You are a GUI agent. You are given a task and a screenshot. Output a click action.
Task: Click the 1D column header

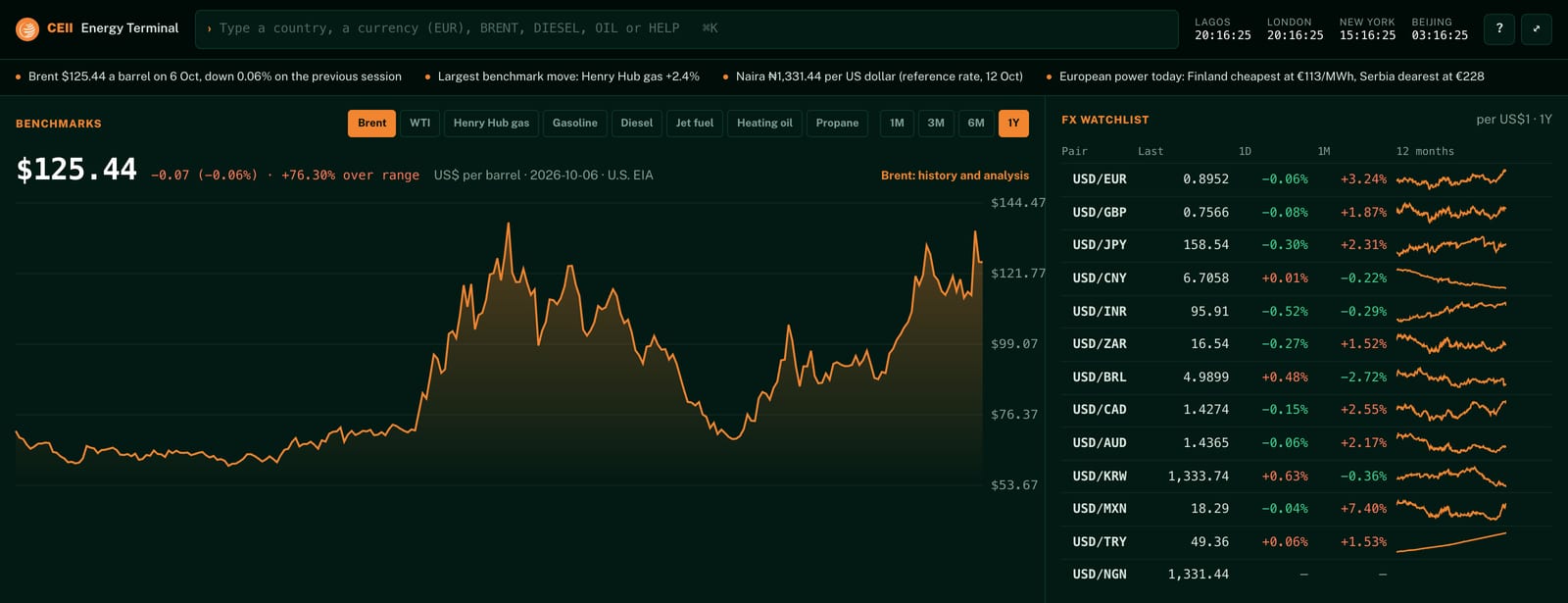point(1245,152)
